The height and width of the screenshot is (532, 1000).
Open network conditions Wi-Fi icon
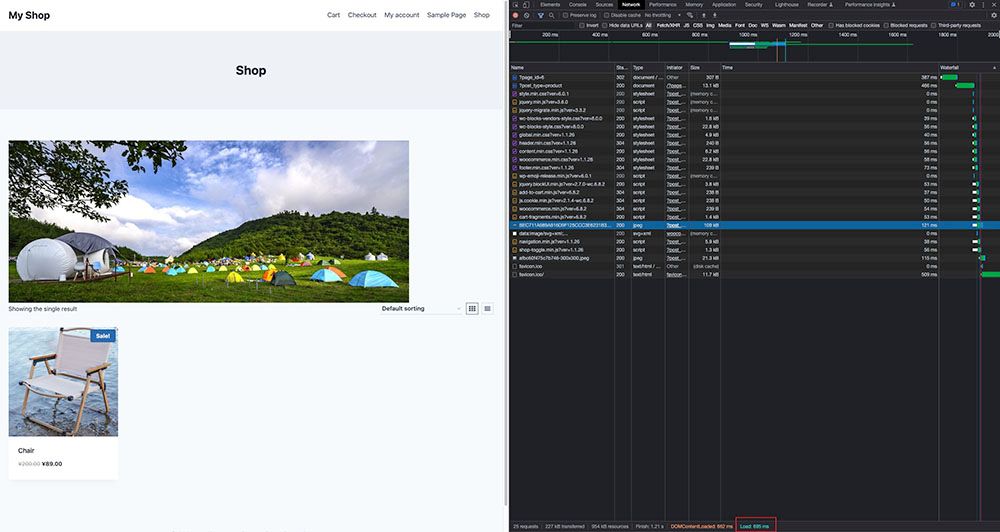tap(690, 15)
